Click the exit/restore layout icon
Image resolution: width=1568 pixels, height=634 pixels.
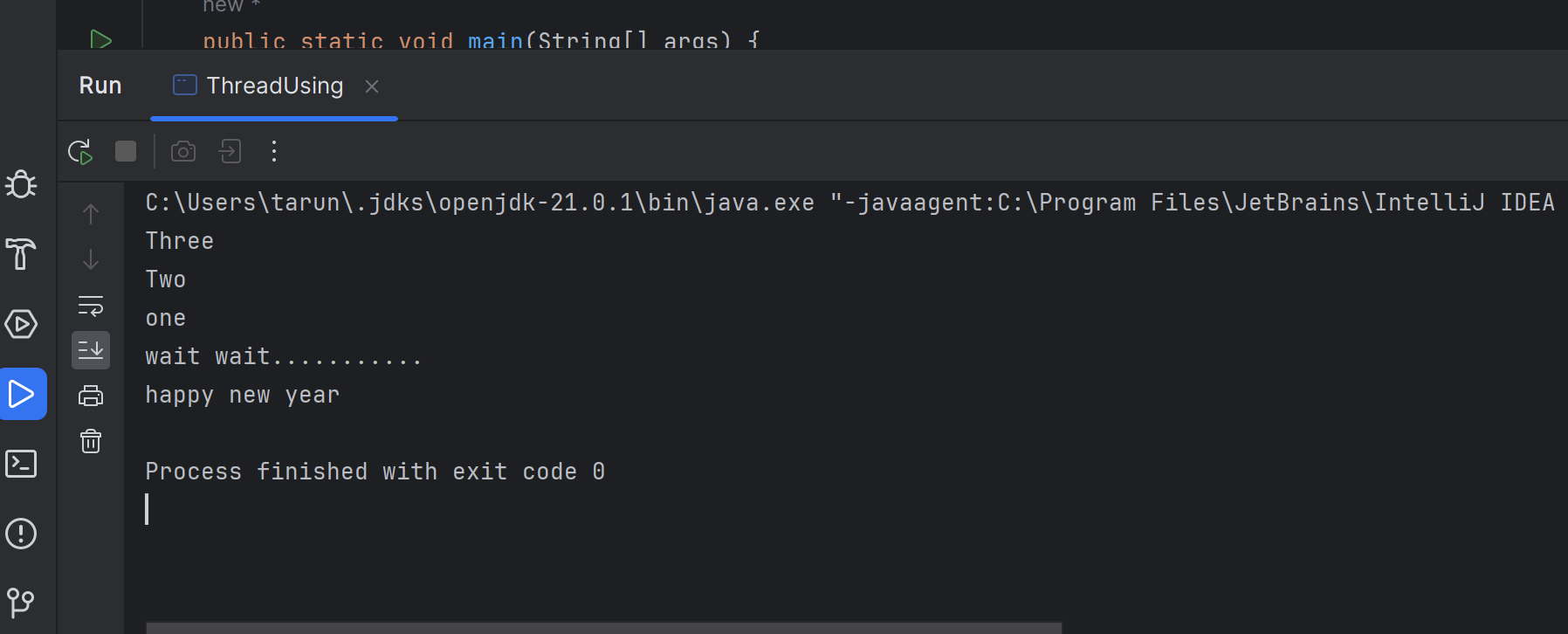(x=230, y=152)
